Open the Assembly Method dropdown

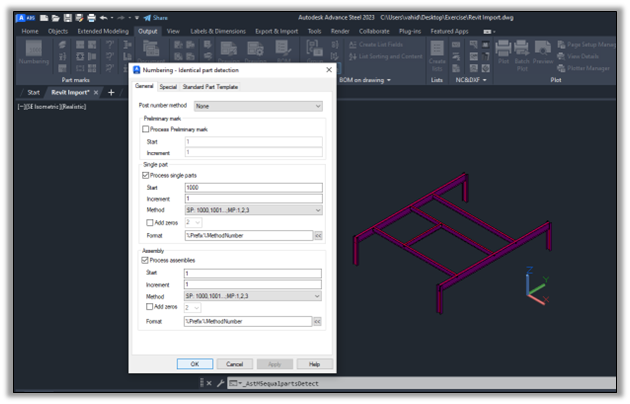point(253,296)
